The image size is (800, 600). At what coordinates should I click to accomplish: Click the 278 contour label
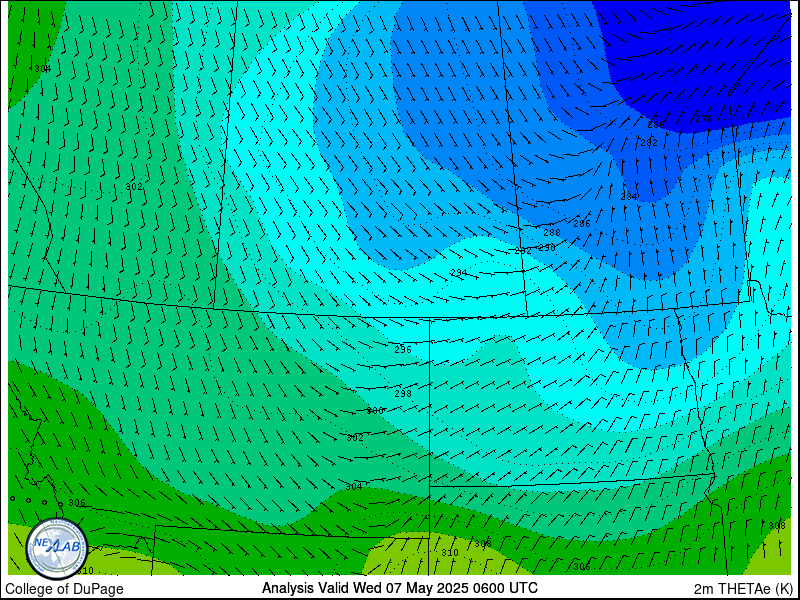(x=704, y=119)
